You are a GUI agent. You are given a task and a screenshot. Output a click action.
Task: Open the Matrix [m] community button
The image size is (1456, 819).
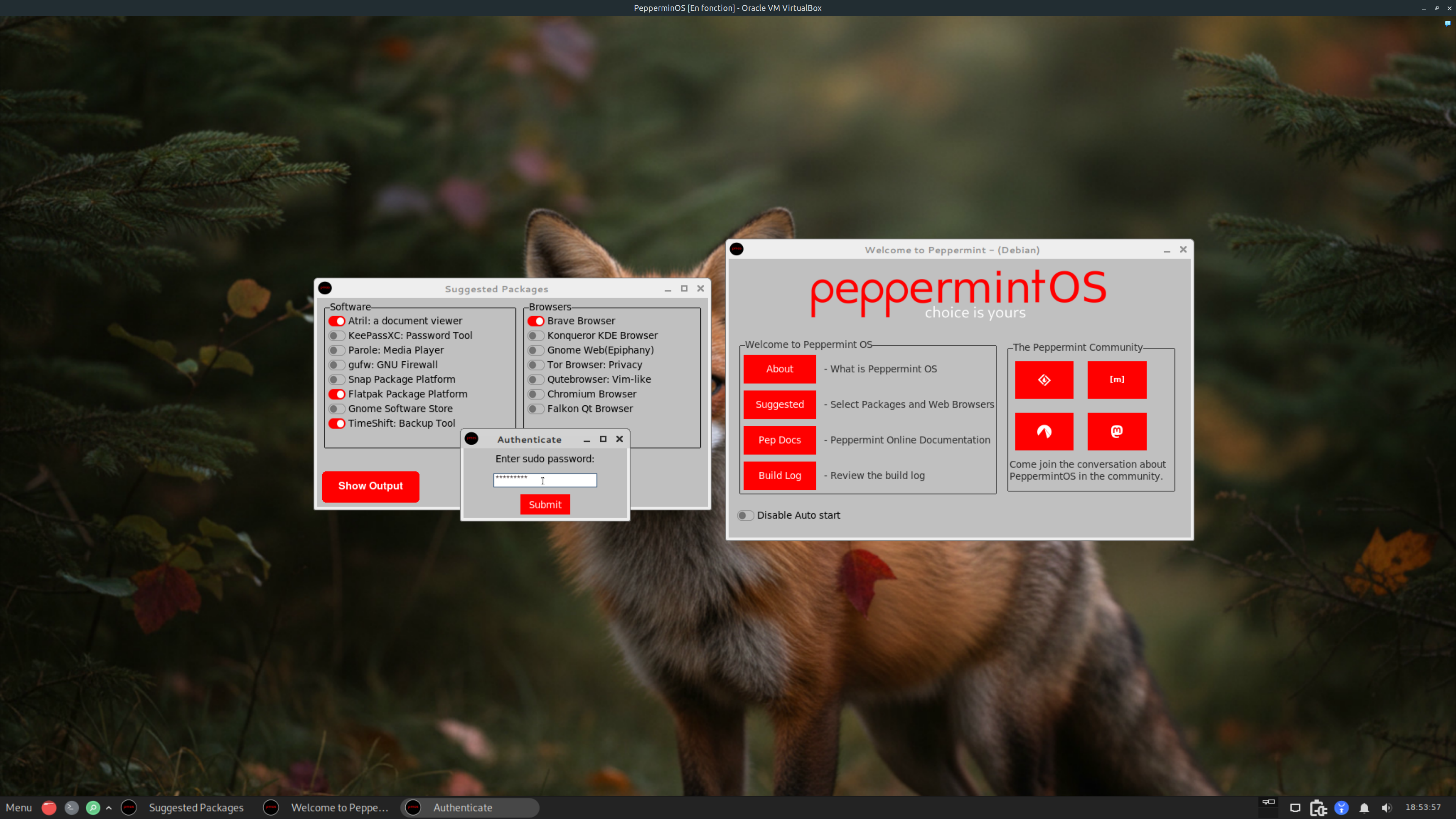coord(1116,380)
